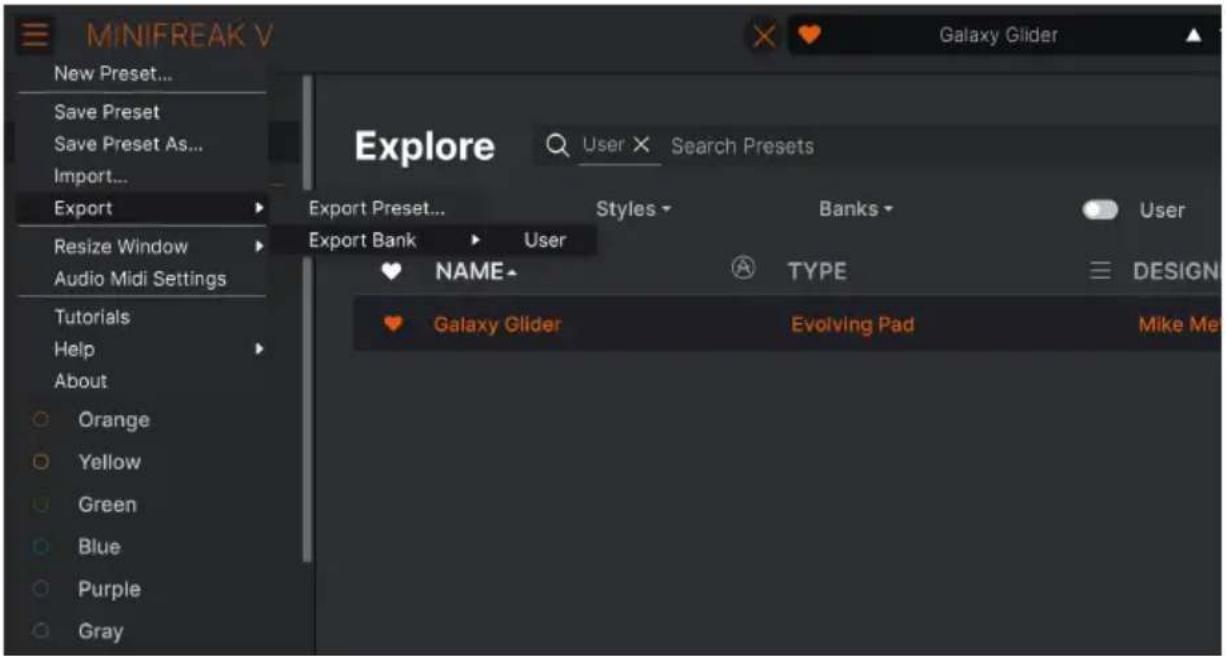Open Audio Midi Settings

(x=140, y=279)
